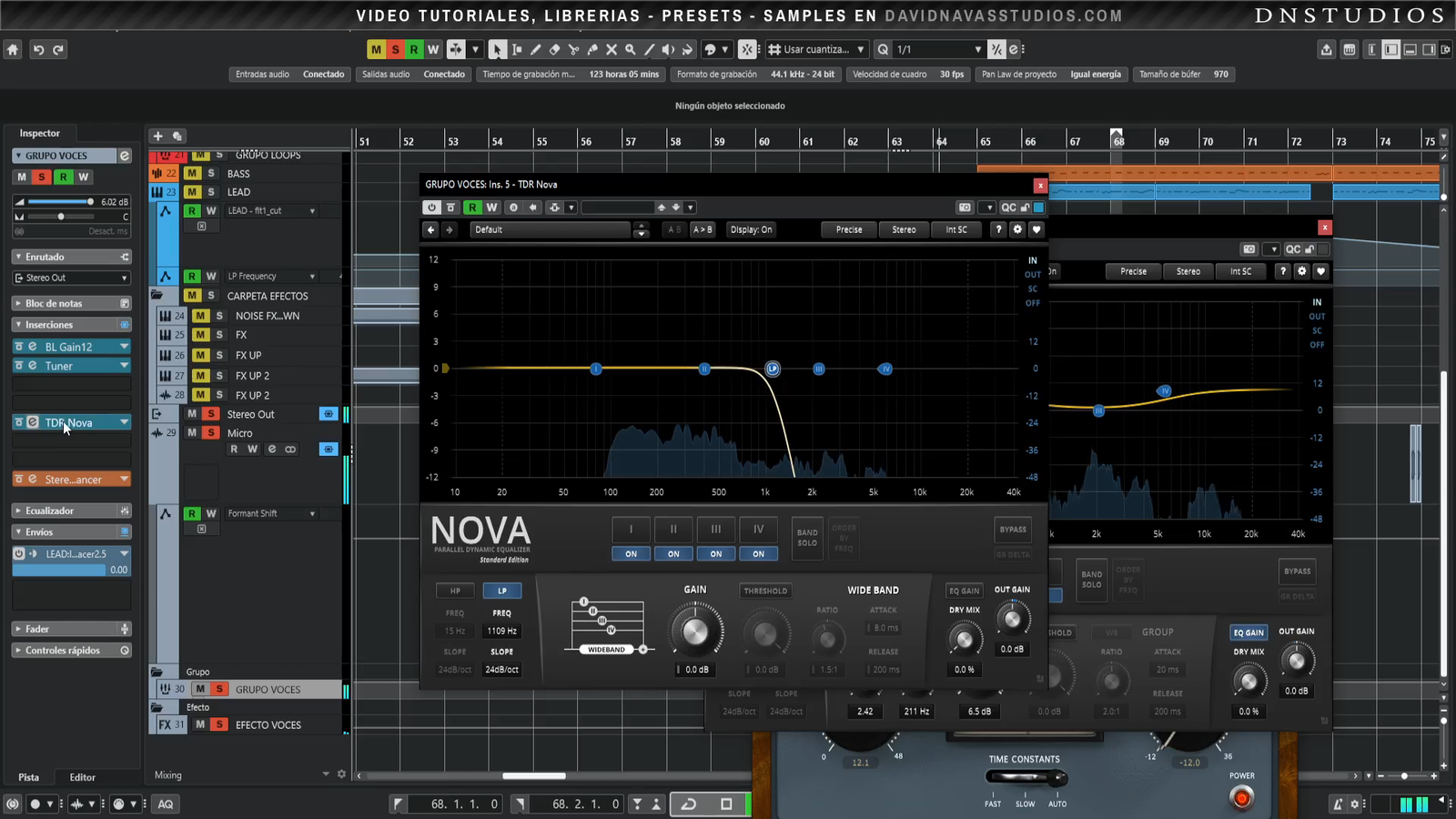Viewport: 1456px width, 819px height.
Task: Toggle band I ON button
Action: 631,553
